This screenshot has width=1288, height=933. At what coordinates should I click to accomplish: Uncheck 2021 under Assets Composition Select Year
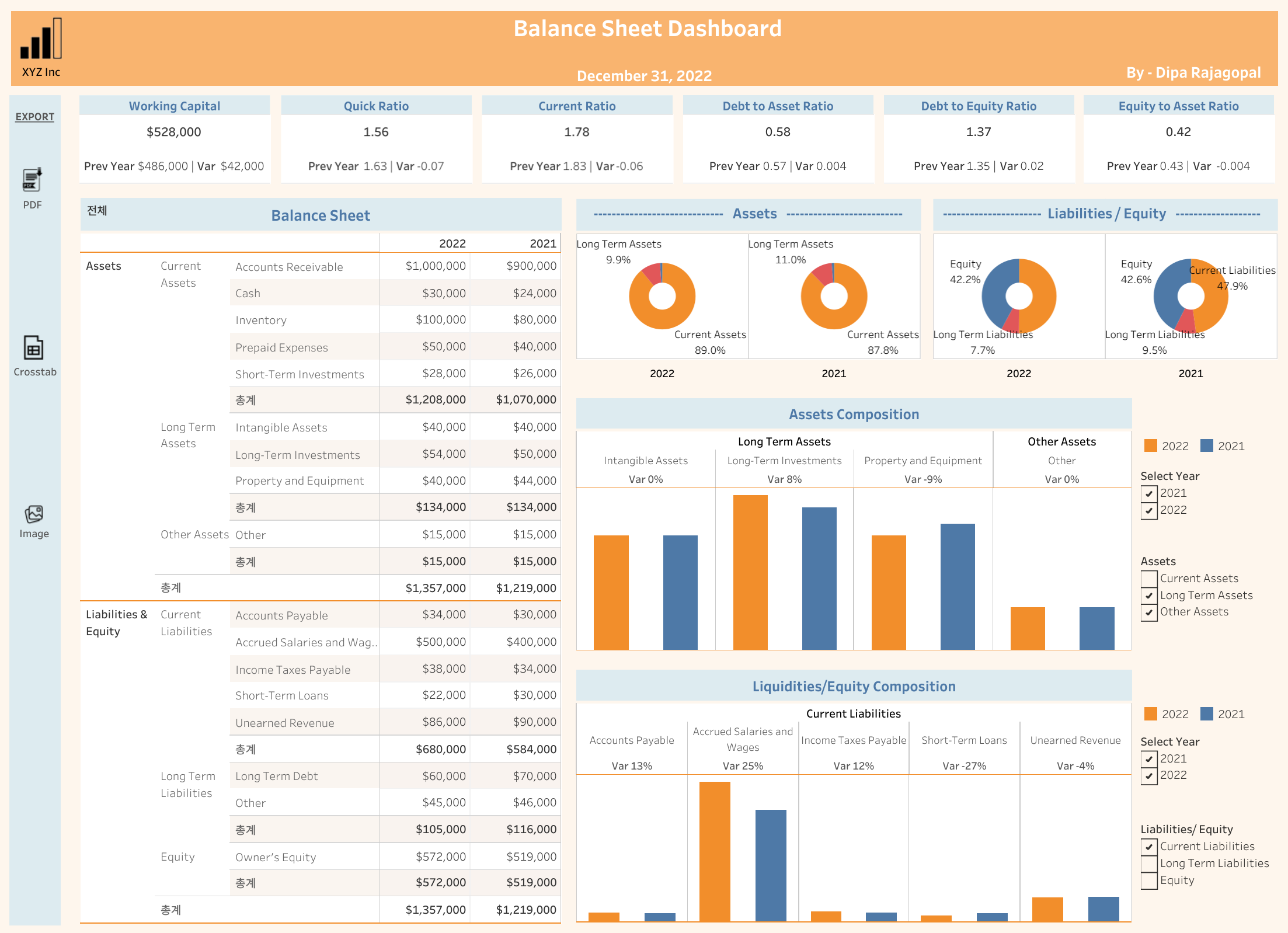pyautogui.click(x=1149, y=493)
